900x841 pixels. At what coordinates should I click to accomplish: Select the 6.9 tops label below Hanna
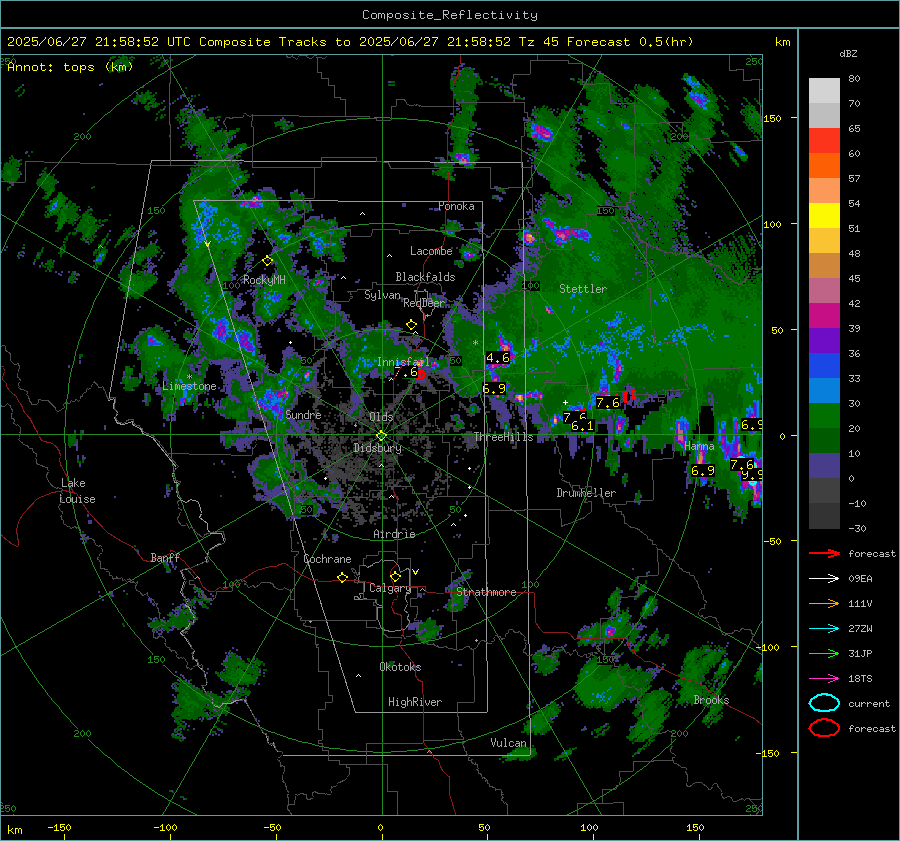pyautogui.click(x=703, y=471)
